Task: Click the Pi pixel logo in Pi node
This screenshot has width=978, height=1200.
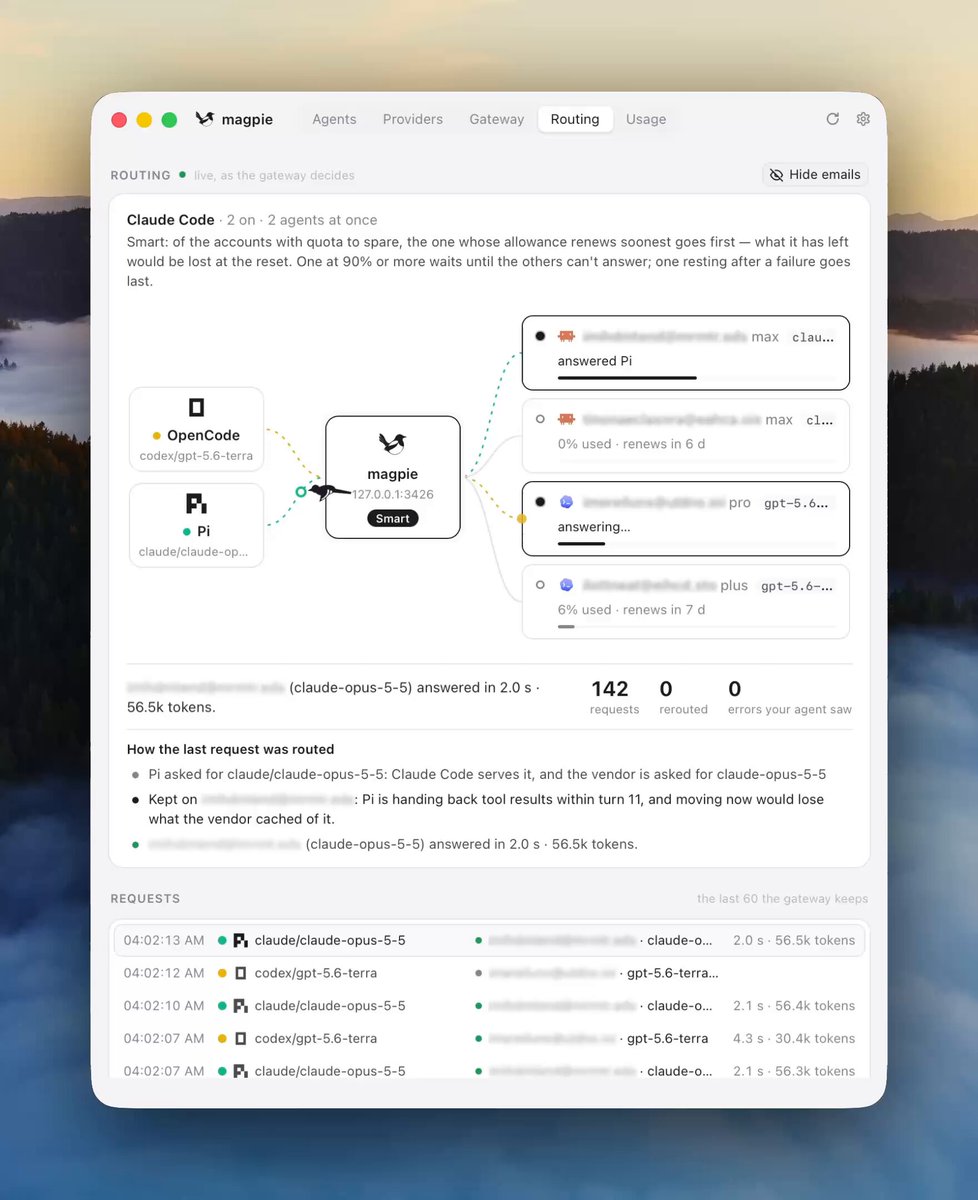Action: (x=196, y=503)
